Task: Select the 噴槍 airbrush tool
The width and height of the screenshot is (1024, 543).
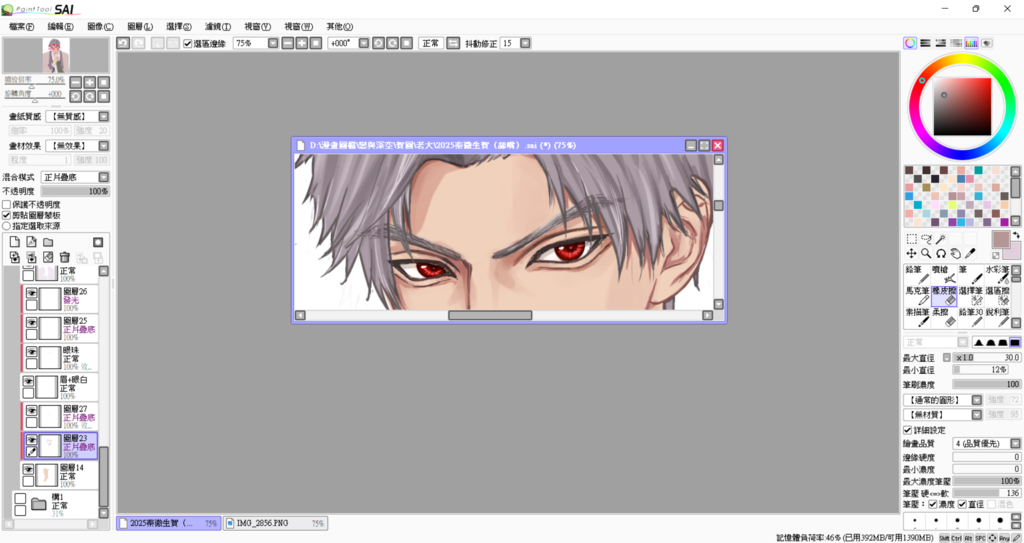Action: point(943,274)
